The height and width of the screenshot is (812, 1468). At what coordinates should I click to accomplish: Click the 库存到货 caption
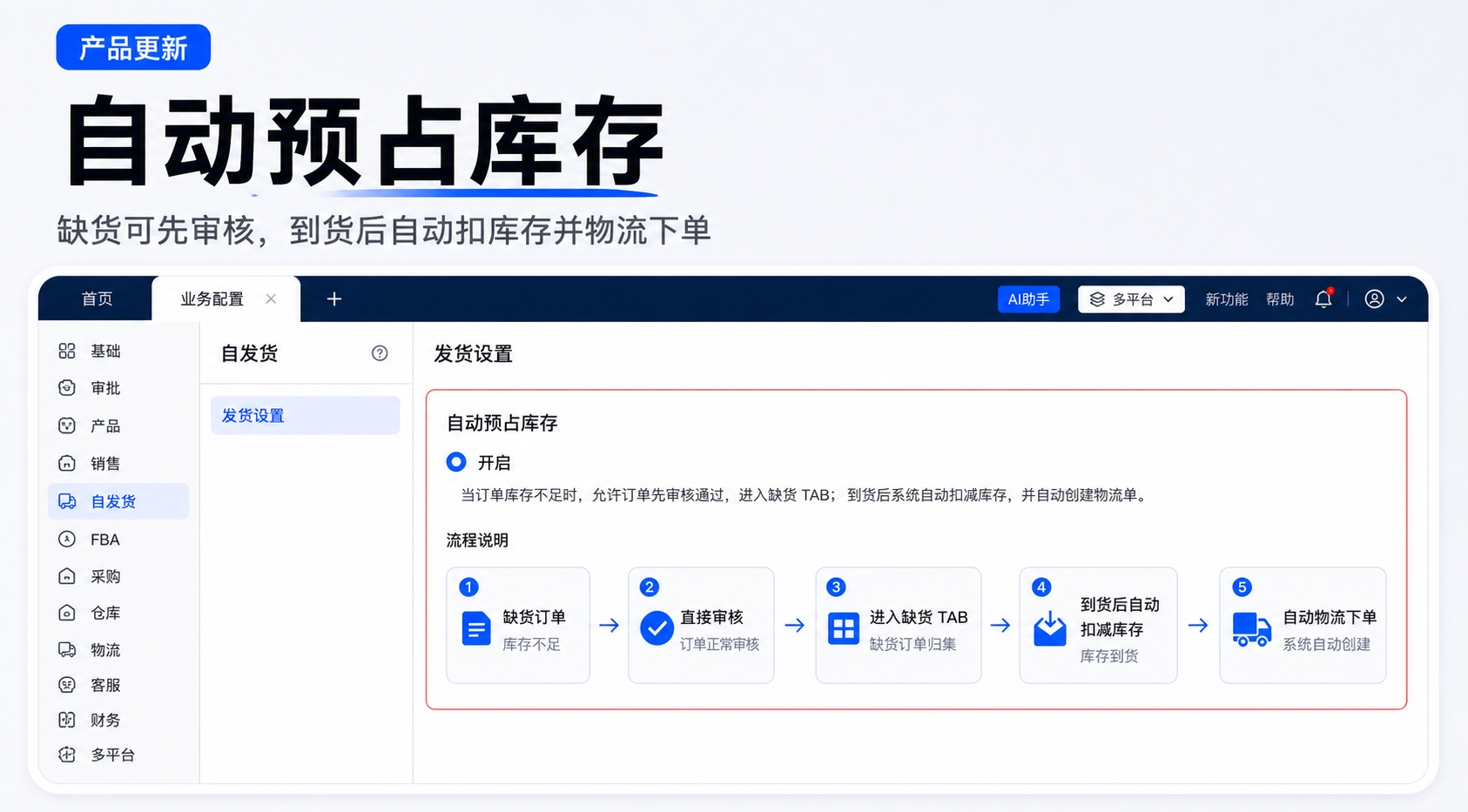point(1109,656)
